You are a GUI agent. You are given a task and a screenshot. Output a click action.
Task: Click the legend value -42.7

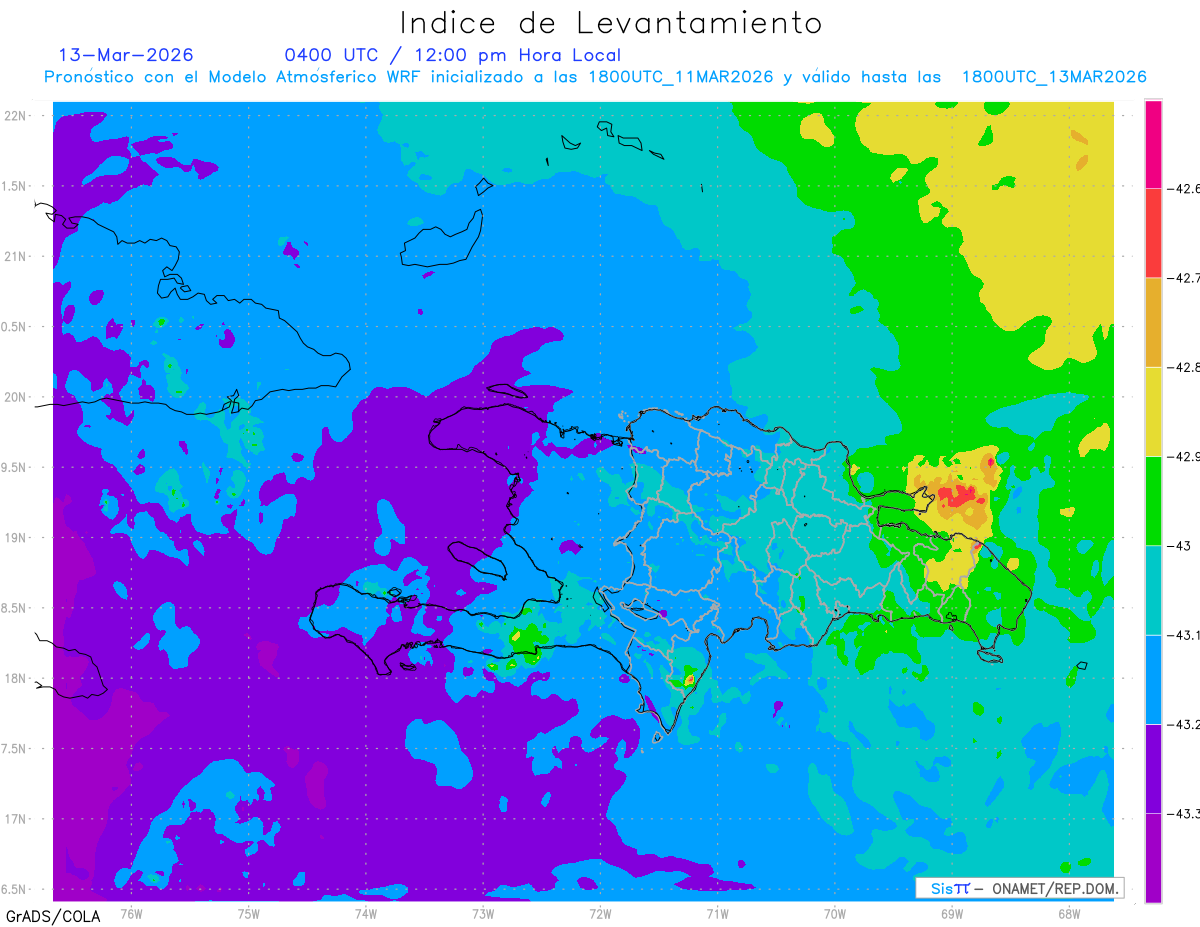1184,277
